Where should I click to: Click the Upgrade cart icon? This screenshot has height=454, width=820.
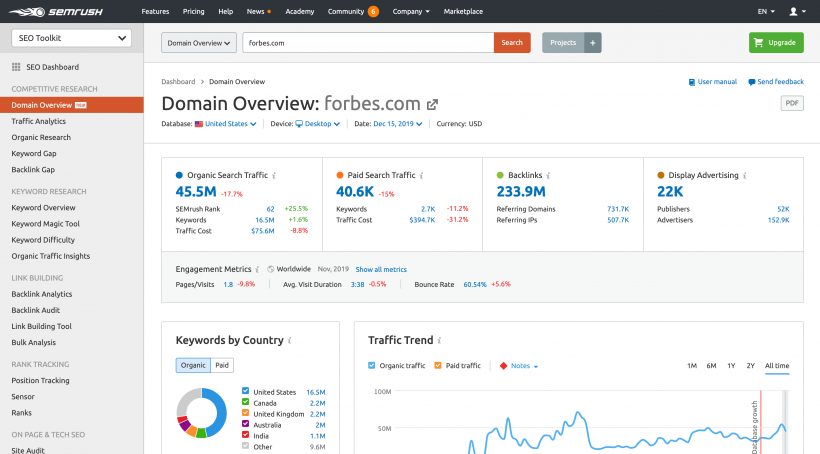pyautogui.click(x=759, y=43)
